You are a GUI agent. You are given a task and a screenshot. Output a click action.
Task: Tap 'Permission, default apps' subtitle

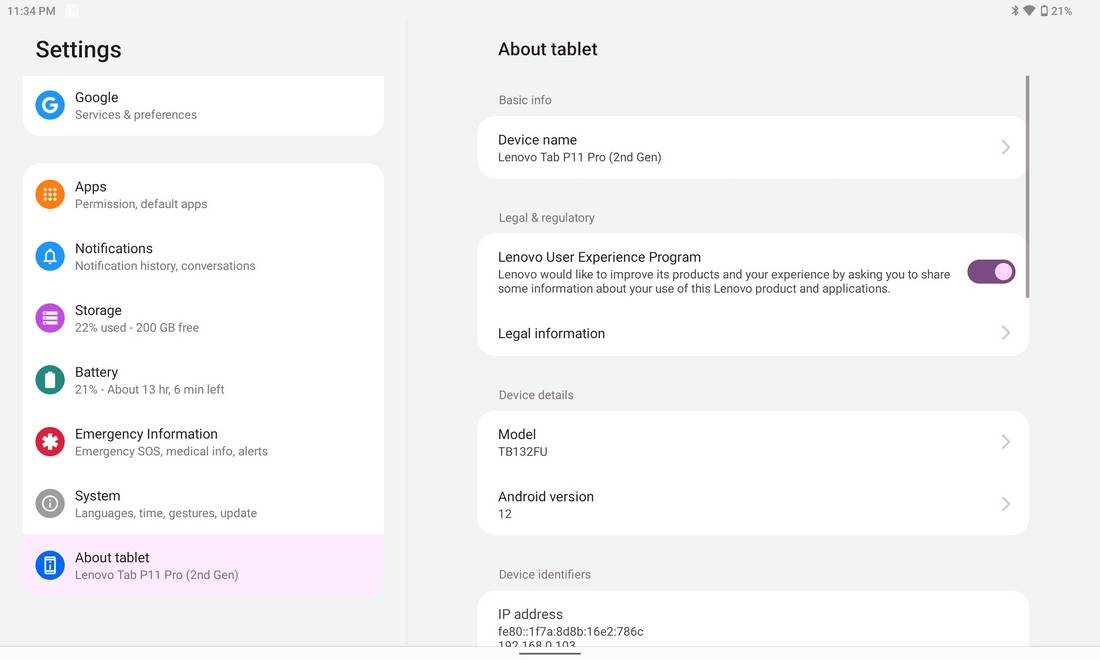(x=141, y=204)
